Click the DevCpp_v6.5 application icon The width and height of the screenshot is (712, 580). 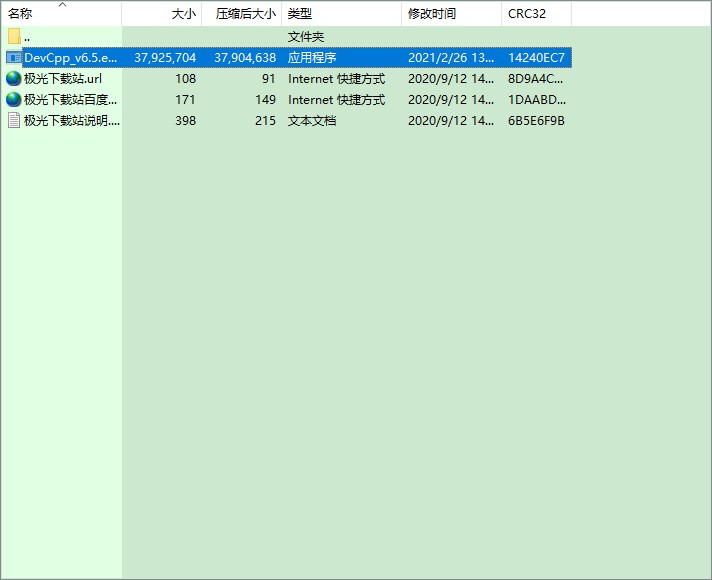coord(14,58)
